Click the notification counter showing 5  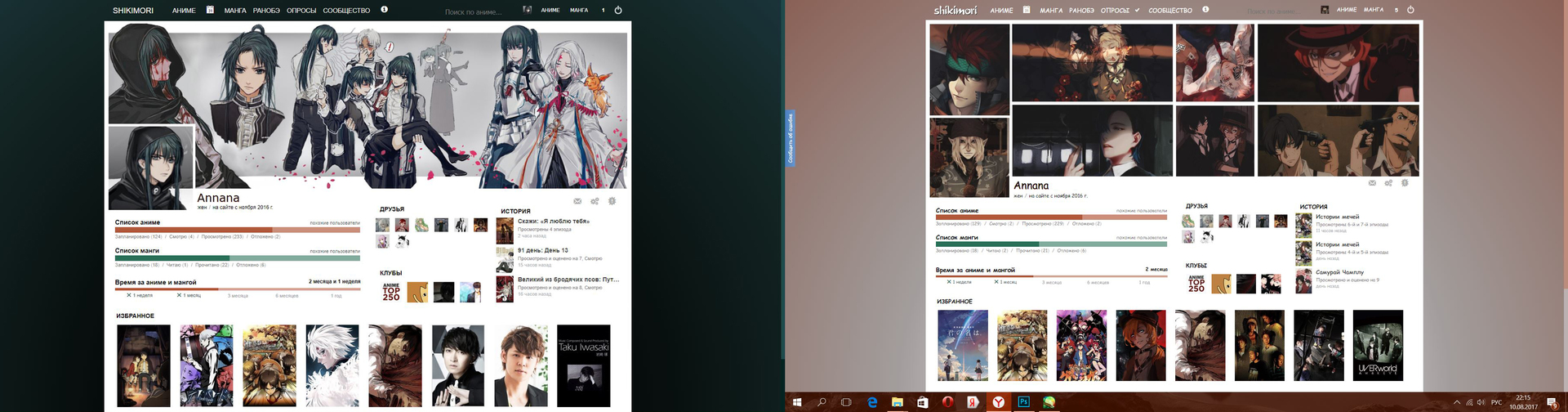[x=1396, y=10]
